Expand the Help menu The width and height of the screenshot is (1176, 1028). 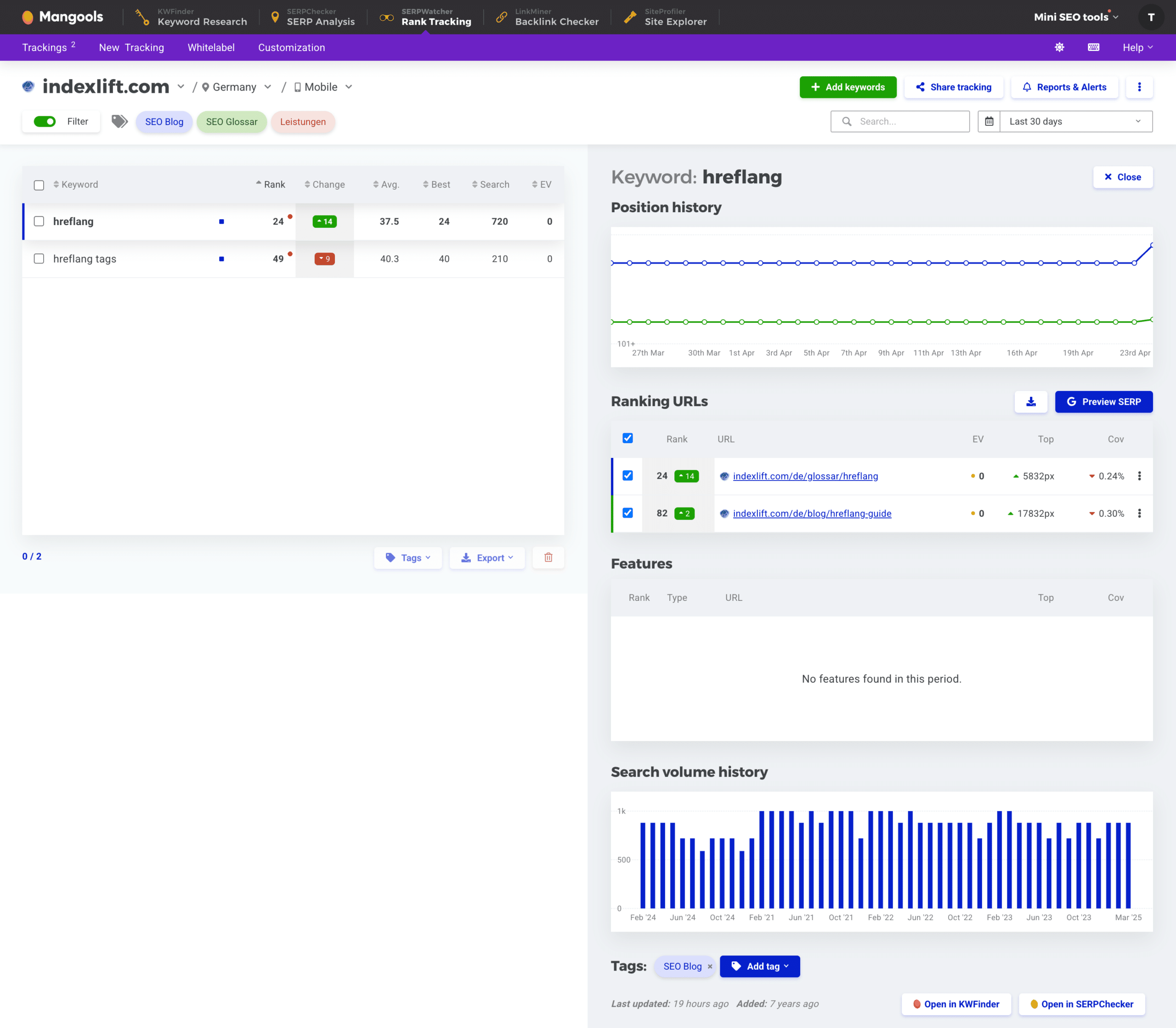(x=1137, y=48)
